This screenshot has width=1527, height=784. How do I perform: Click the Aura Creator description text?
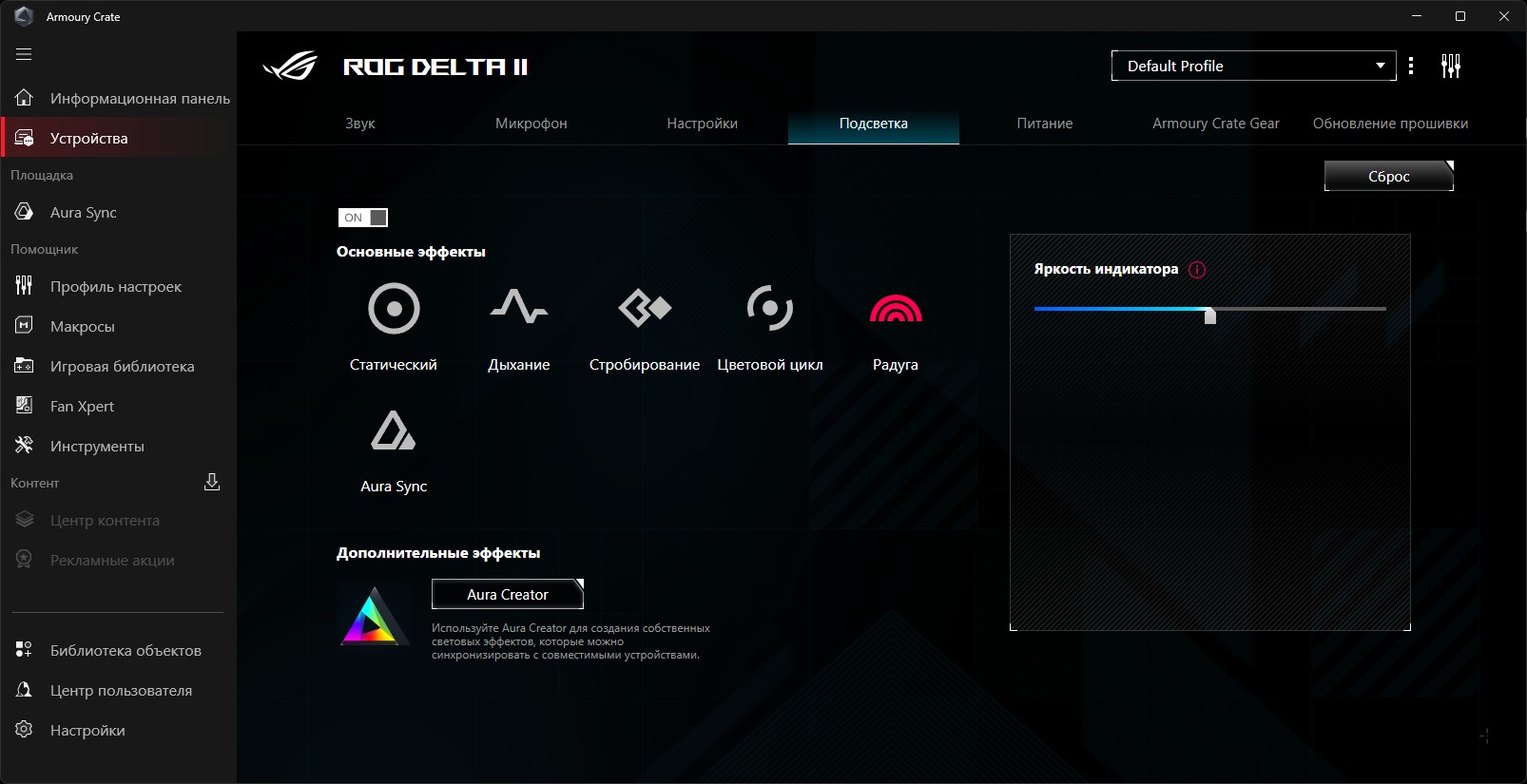[x=570, y=641]
